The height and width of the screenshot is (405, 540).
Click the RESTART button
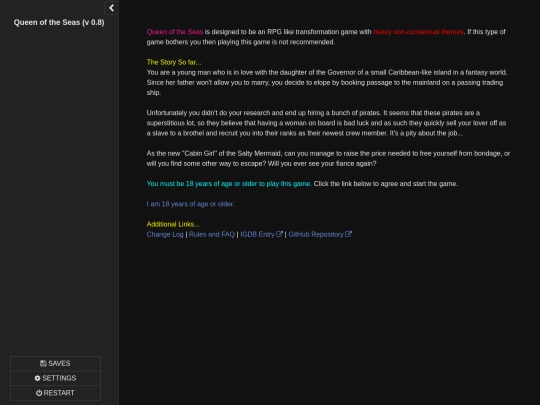(x=55, y=393)
